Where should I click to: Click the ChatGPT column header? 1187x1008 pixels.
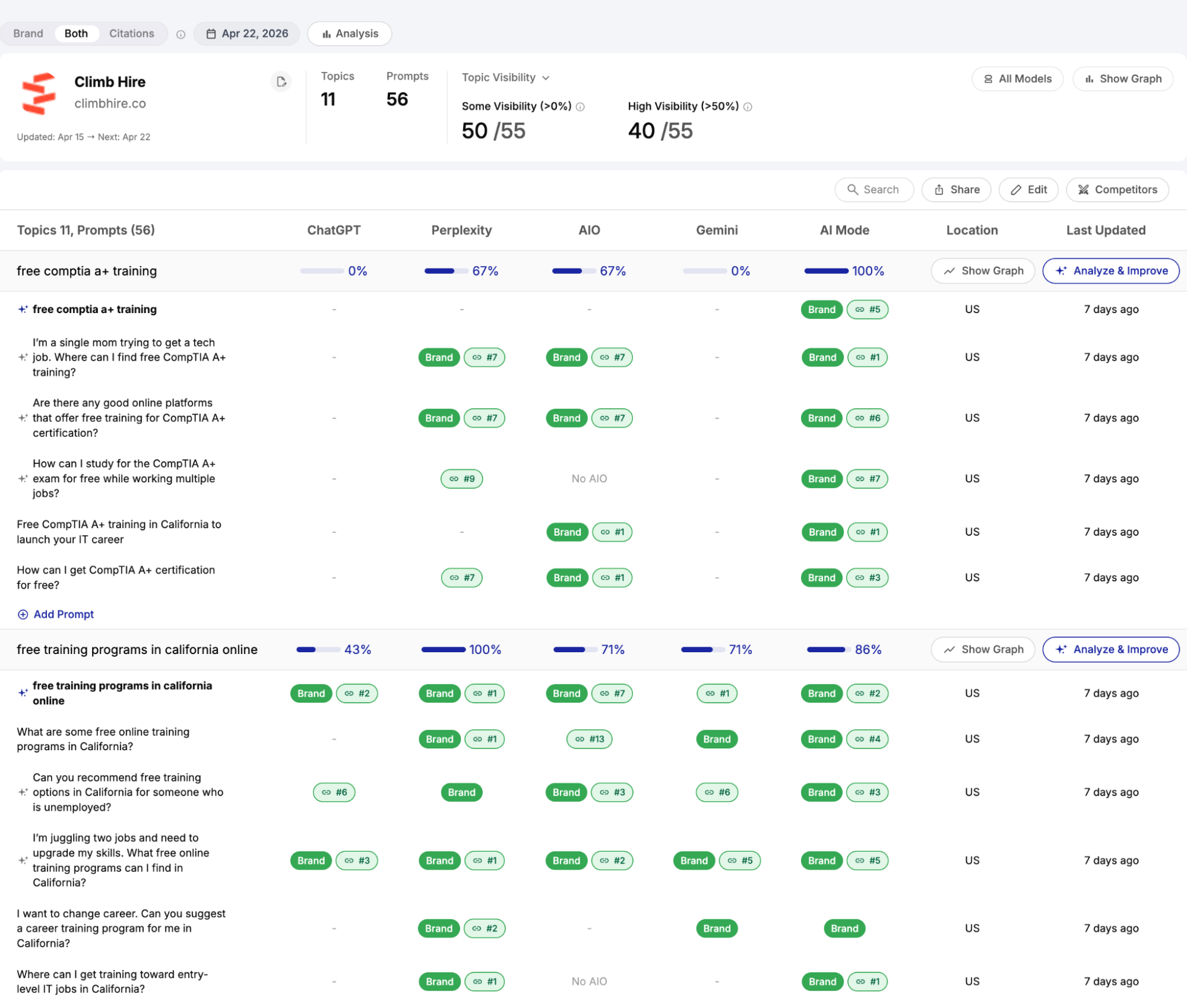click(334, 230)
